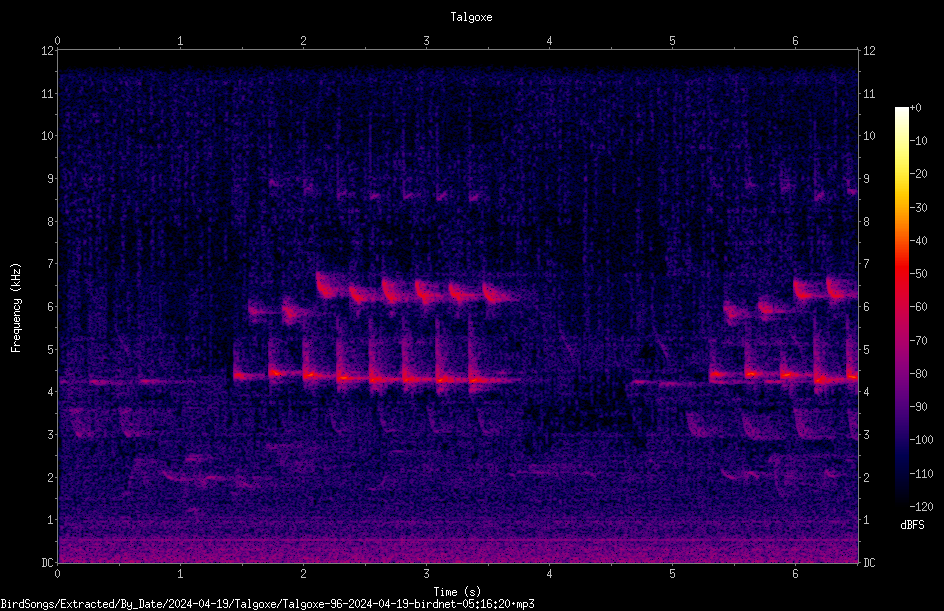Screen dimensions: 944x611
Task: Click the DC label on left frequency axis
Action: click(47, 563)
